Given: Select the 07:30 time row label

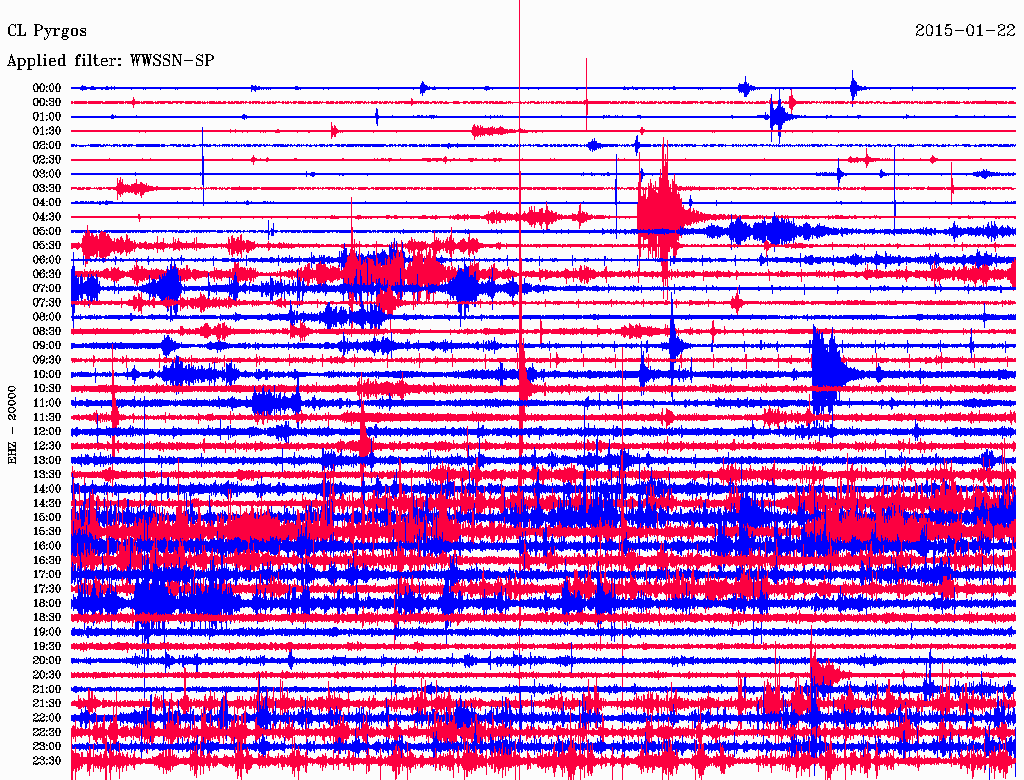Looking at the screenshot, I should [47, 303].
